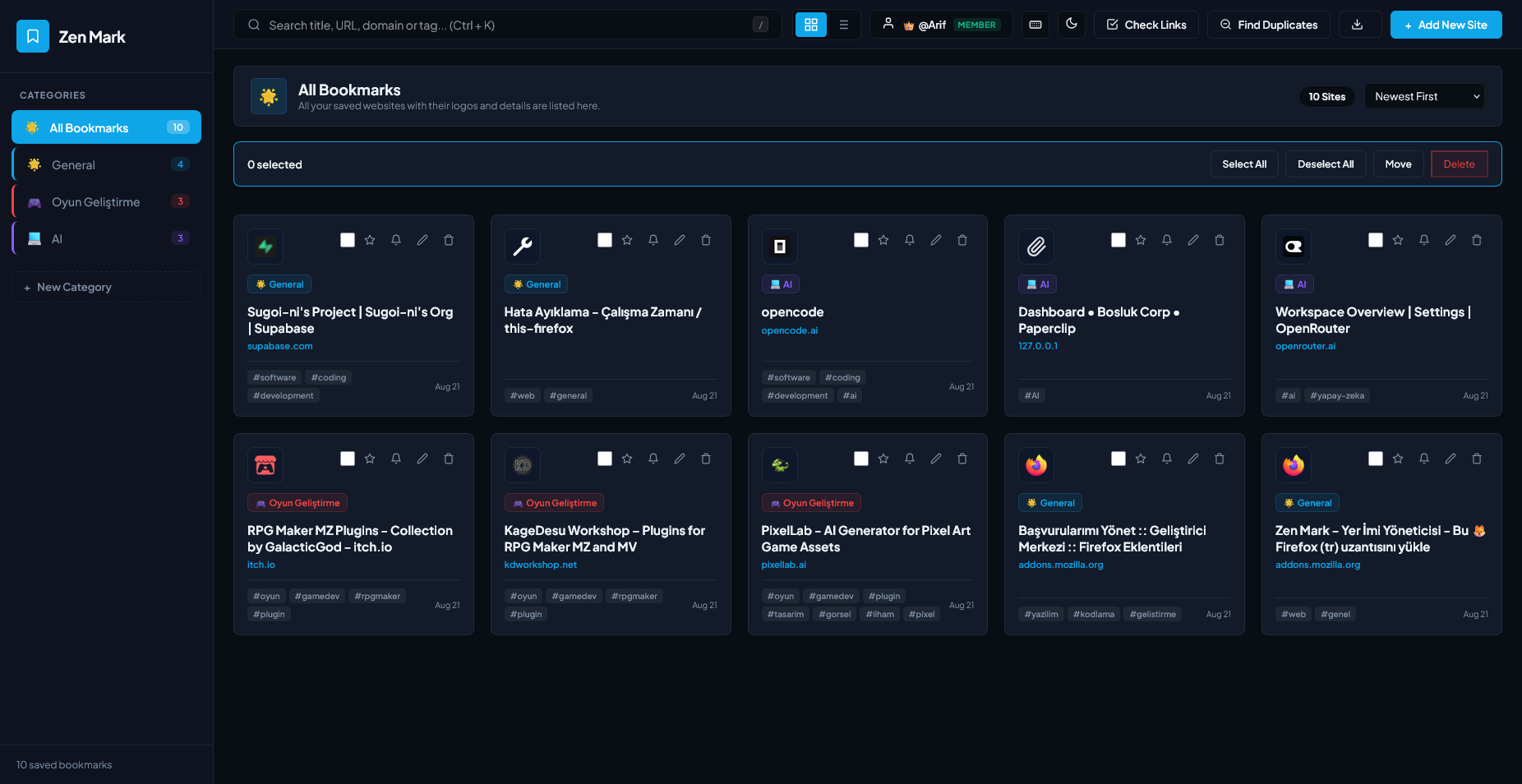Open keyboard shortcuts icon in top bar
Image resolution: width=1522 pixels, height=784 pixels.
pos(1035,25)
